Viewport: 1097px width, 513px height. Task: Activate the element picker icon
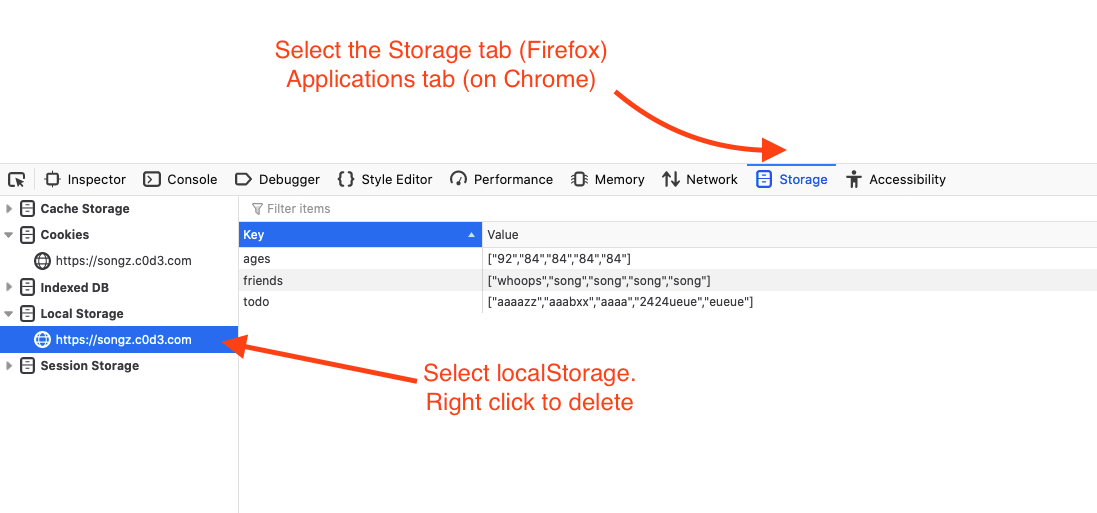(16, 179)
